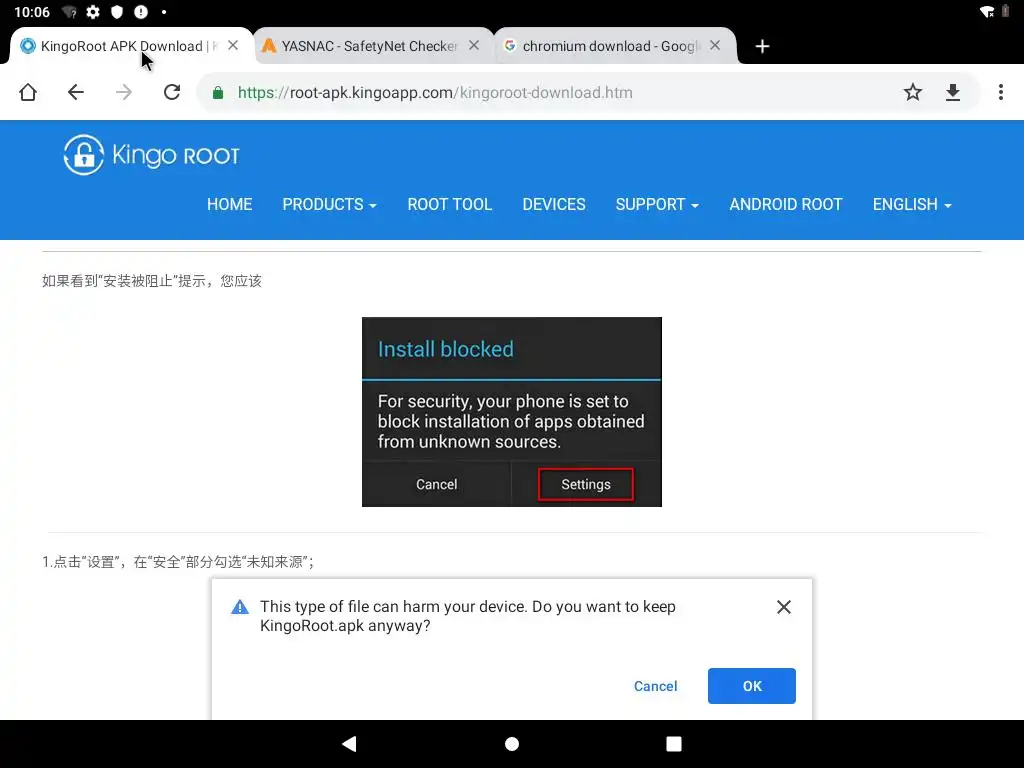
Task: Click the Kingo ROOT logo
Action: tap(152, 155)
